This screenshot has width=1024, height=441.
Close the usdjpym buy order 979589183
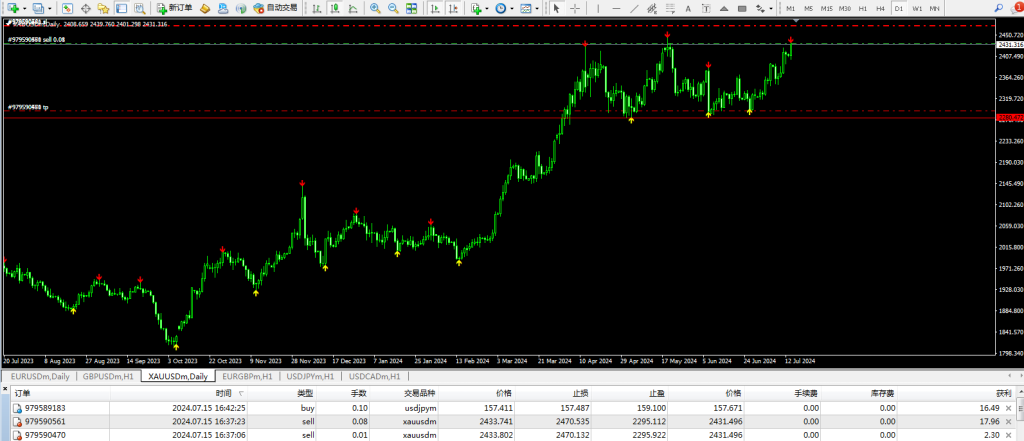pyautogui.click(x=1016, y=408)
